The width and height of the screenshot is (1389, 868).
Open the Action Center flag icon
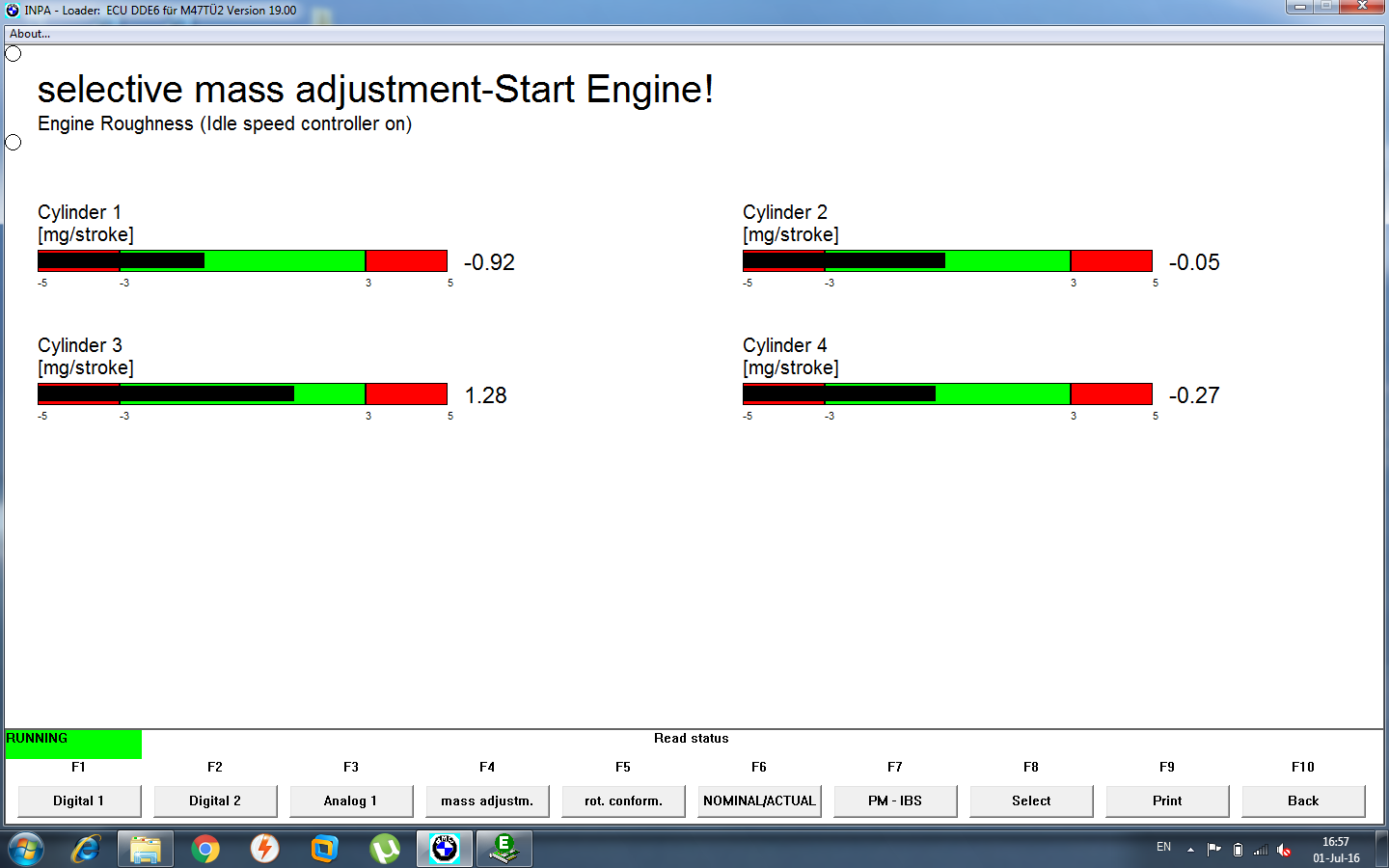coord(1214,849)
